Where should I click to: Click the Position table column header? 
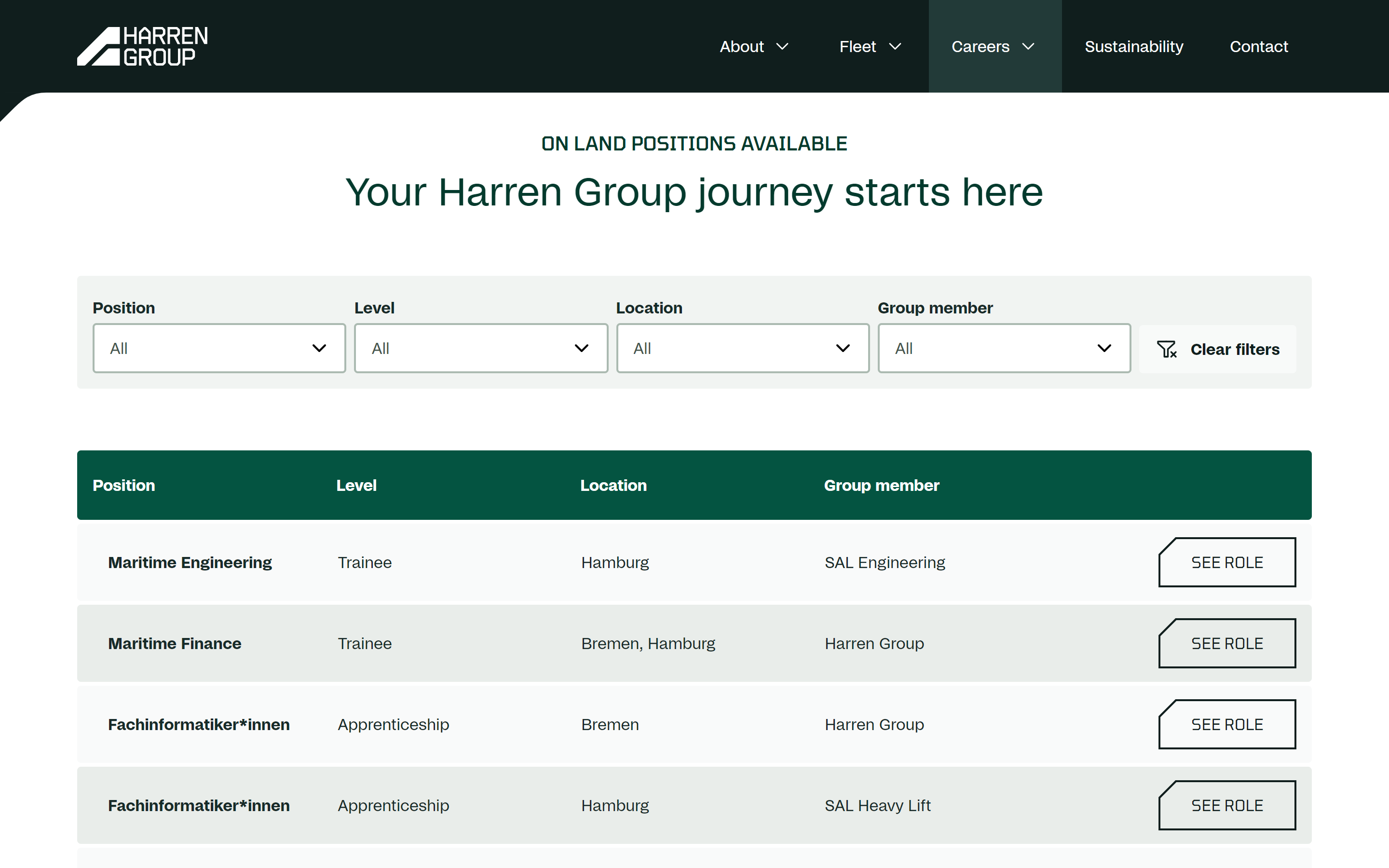pos(124,485)
